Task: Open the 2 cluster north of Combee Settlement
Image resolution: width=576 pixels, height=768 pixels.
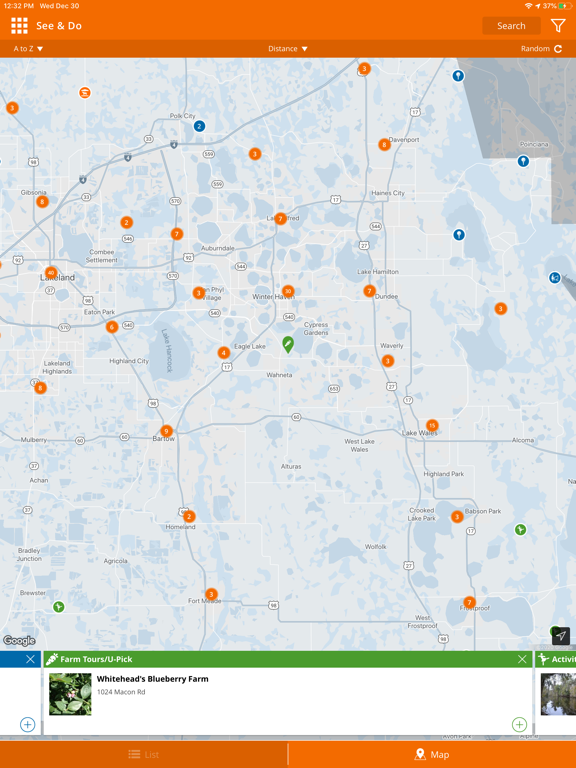Action: click(126, 222)
